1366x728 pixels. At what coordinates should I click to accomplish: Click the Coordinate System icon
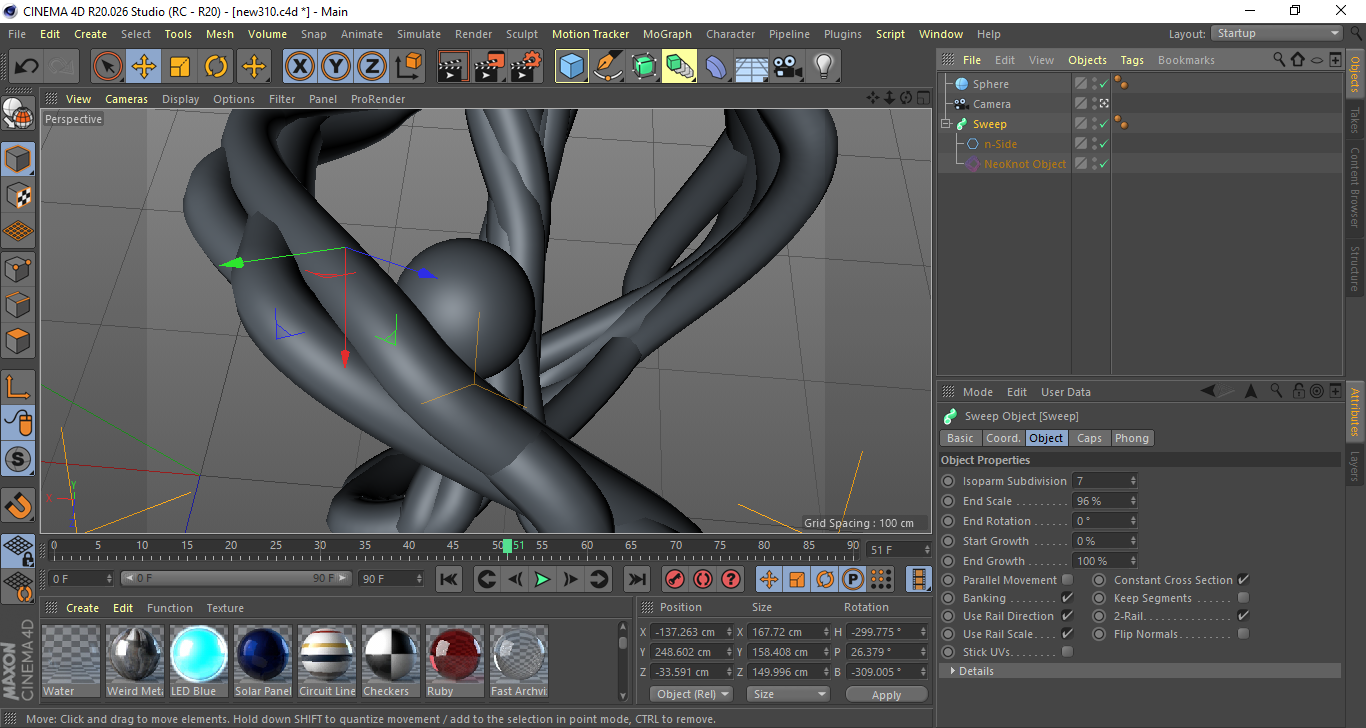tap(408, 67)
